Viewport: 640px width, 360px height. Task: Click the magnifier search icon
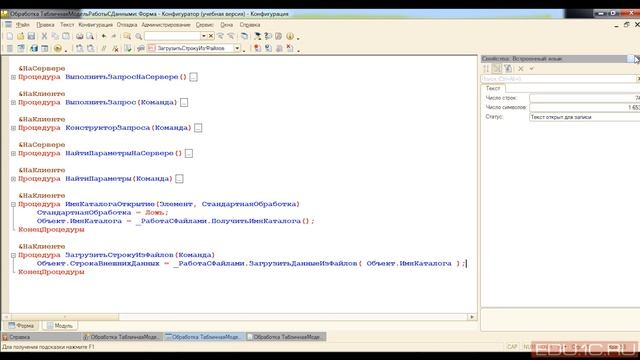138,36
